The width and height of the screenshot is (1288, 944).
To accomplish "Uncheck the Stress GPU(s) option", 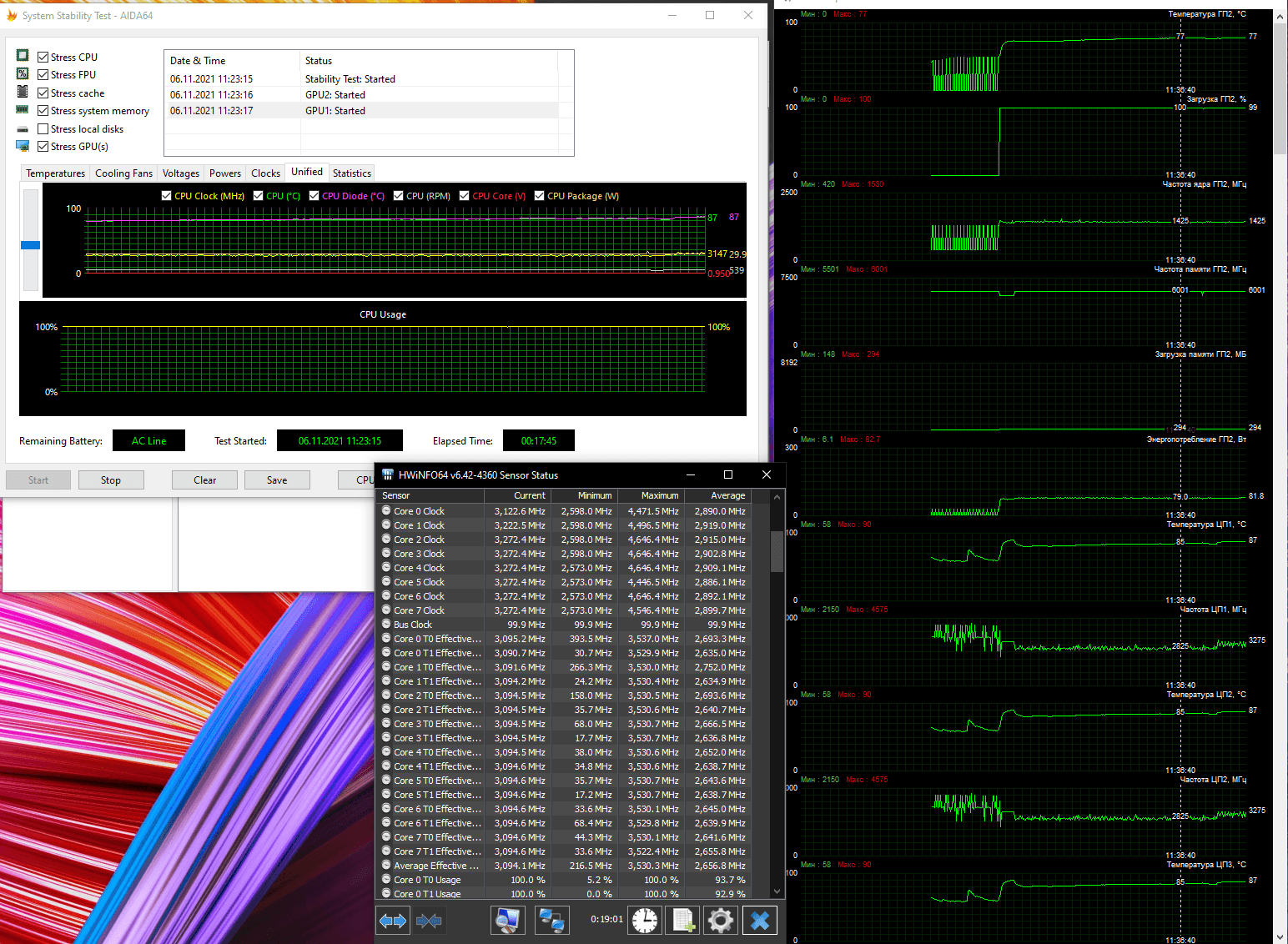I will 43,147.
